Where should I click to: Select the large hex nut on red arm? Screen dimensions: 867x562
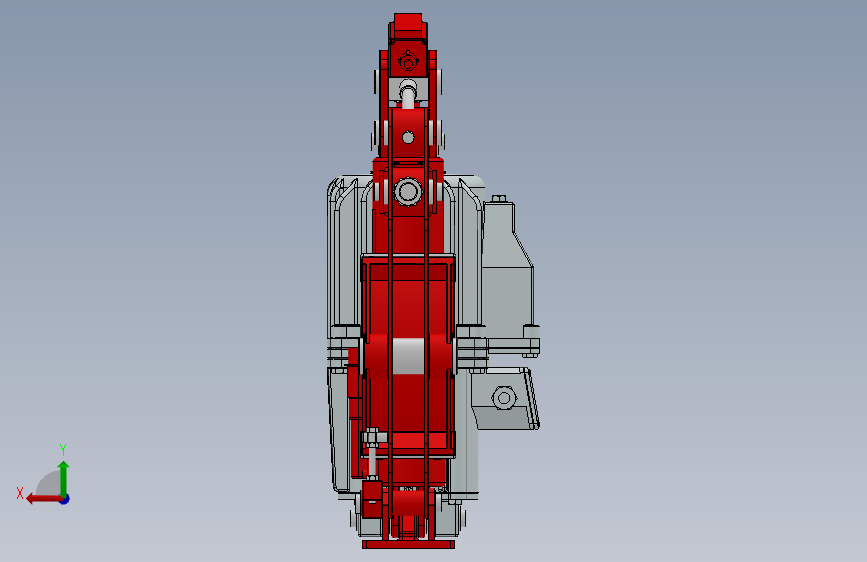click(408, 192)
